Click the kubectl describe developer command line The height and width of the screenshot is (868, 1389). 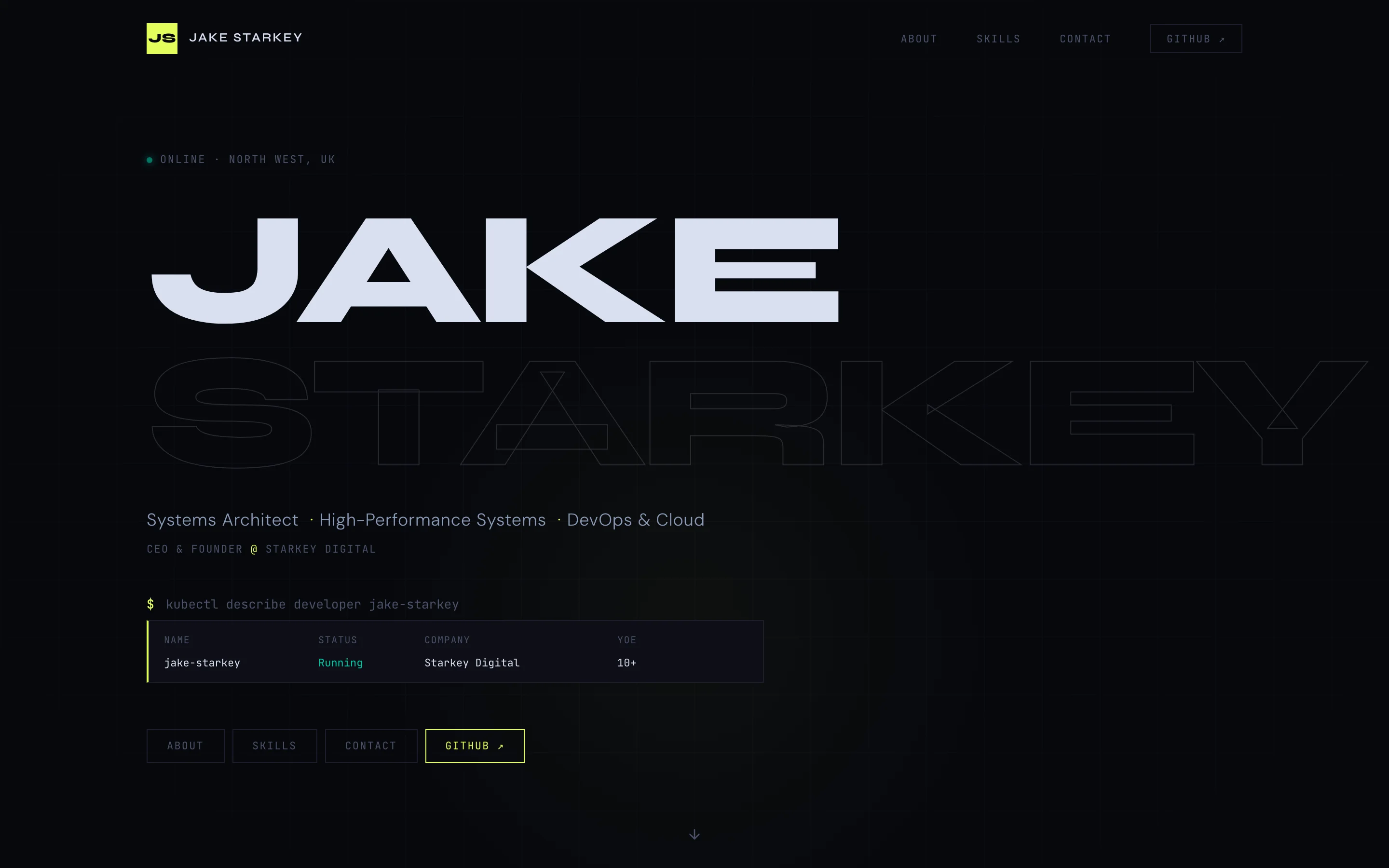coord(312,604)
